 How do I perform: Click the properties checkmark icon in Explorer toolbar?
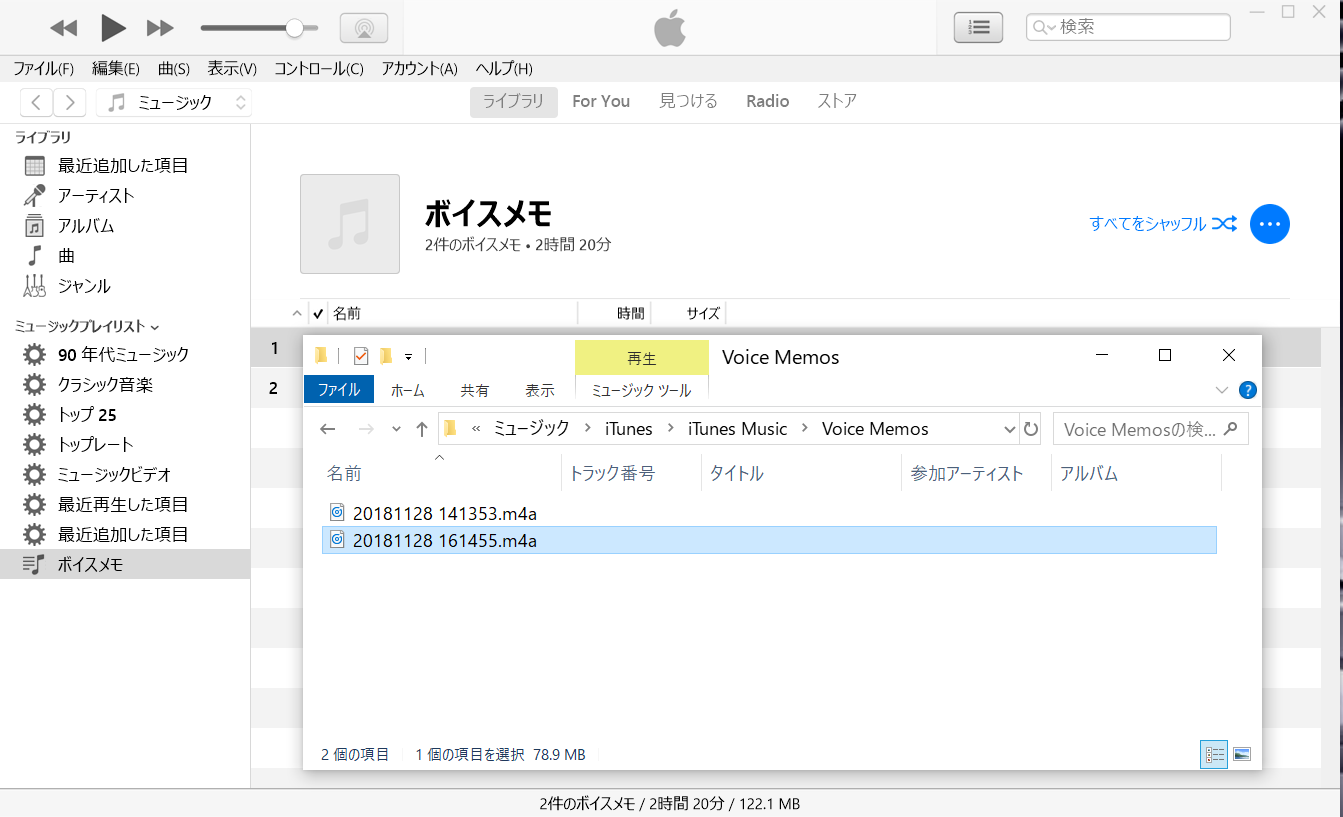tap(361, 356)
